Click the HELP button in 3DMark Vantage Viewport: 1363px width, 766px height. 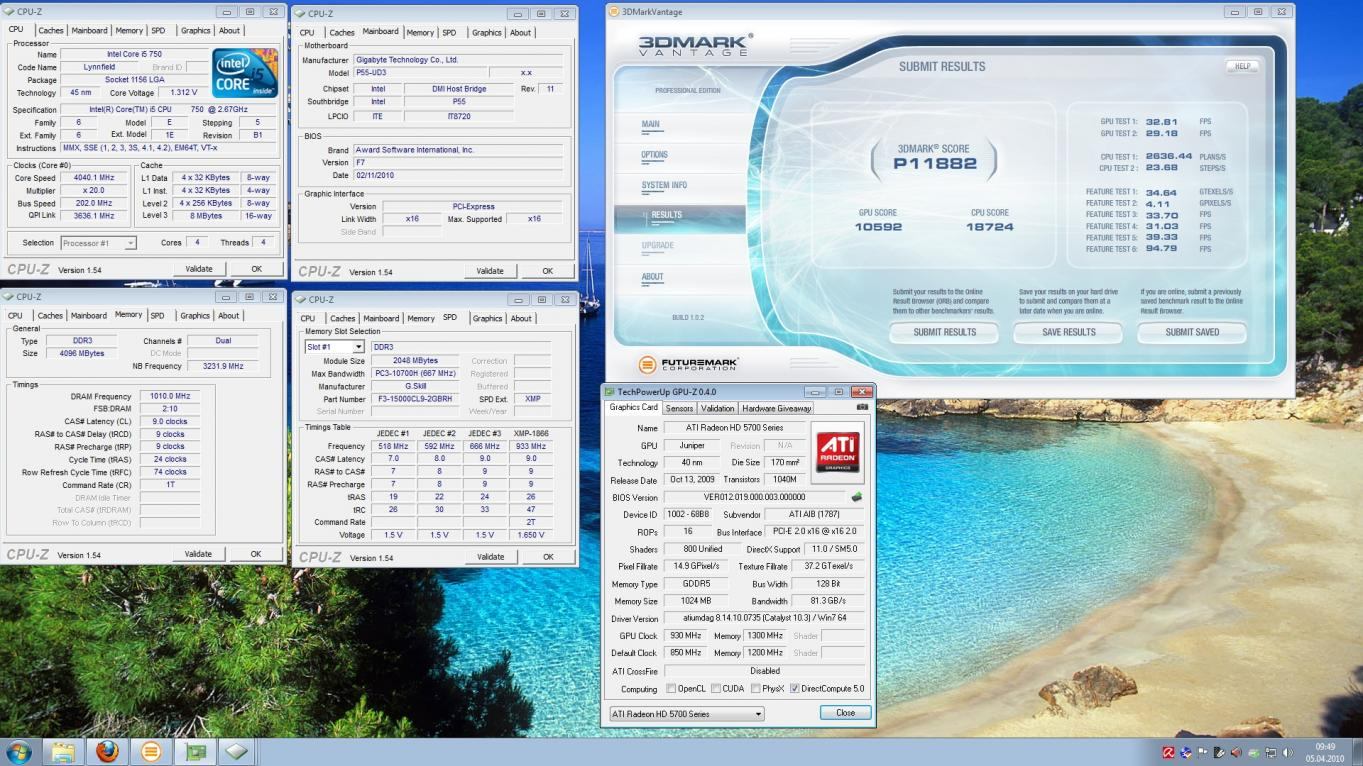pyautogui.click(x=1242, y=67)
